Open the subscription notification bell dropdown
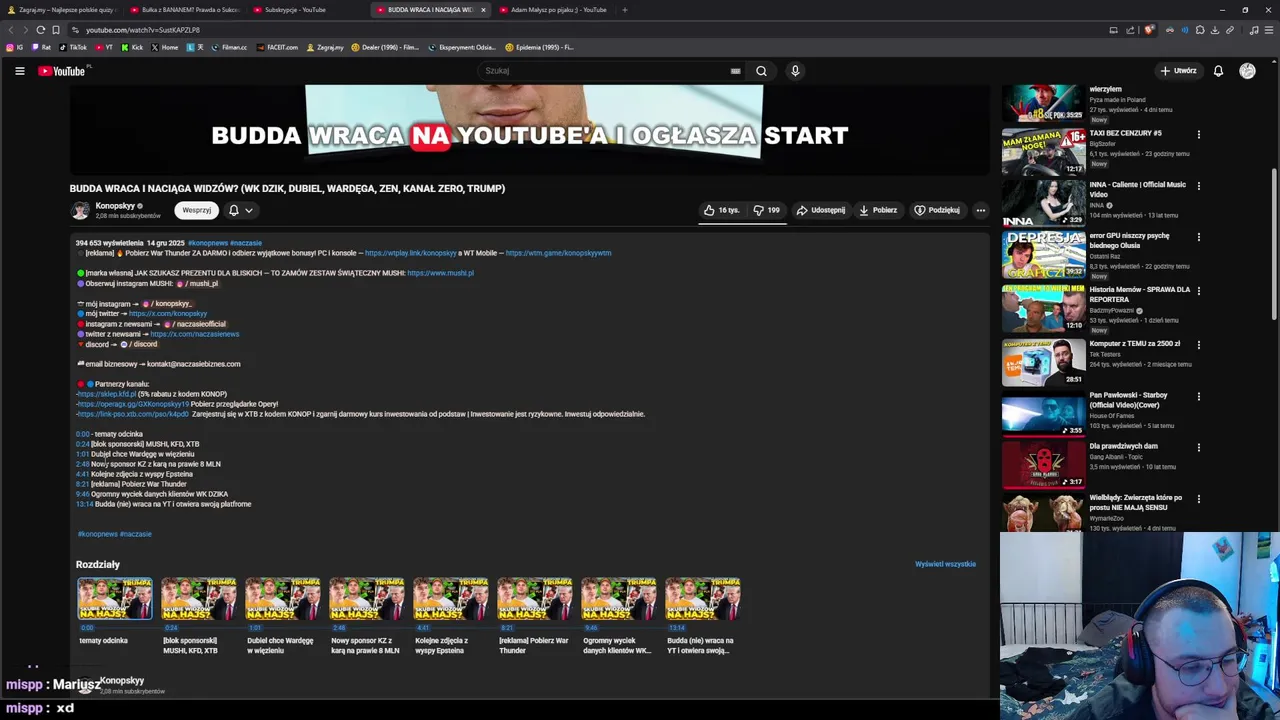Screen dimensions: 1280x720 click(x=240, y=210)
